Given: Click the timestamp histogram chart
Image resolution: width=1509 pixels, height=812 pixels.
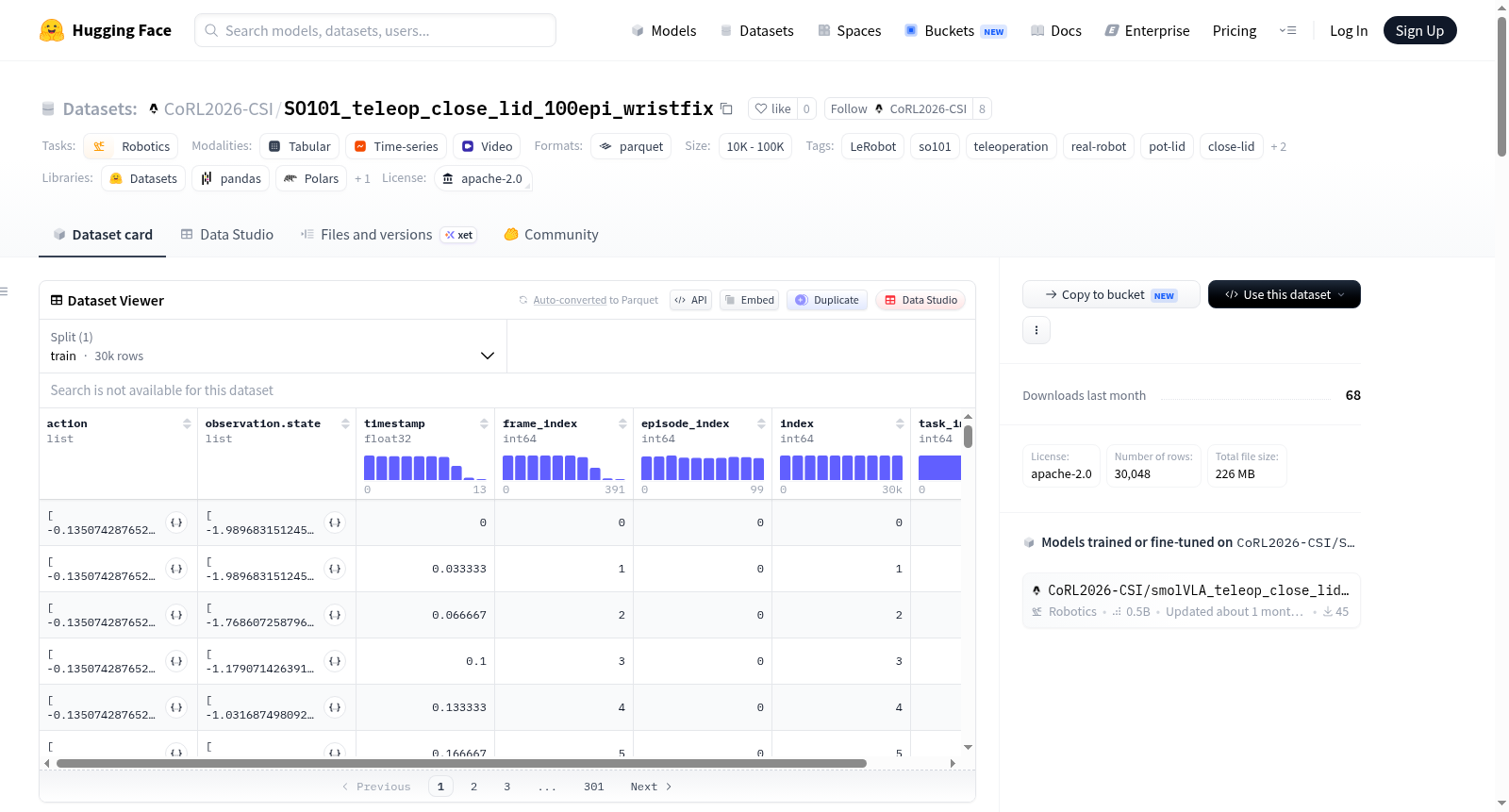Looking at the screenshot, I should coord(425,468).
